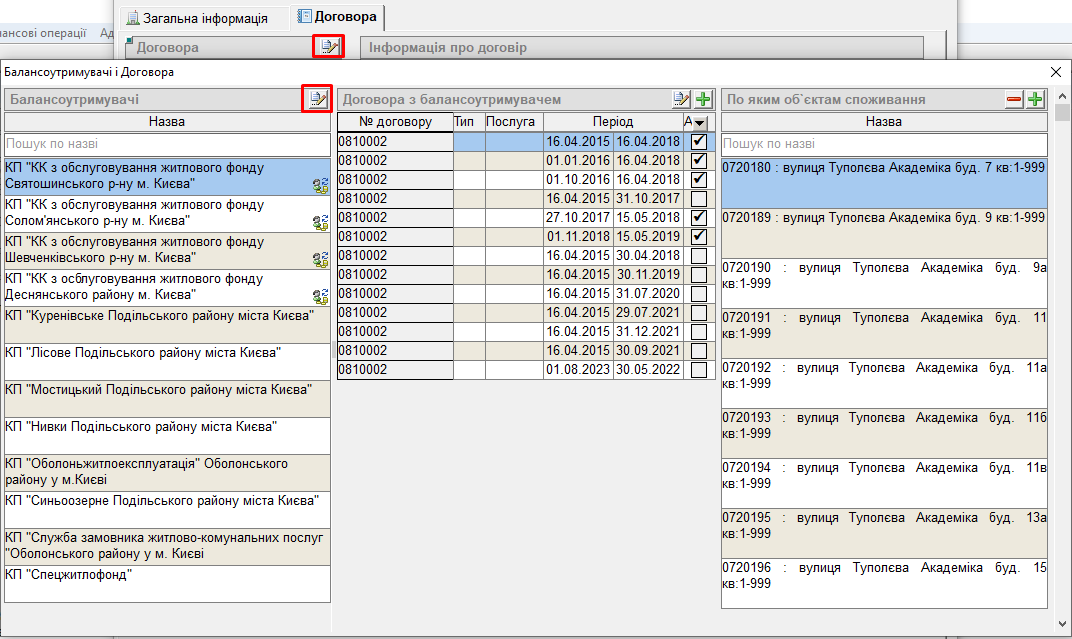Click № договору column header
Image resolution: width=1072 pixels, height=639 pixels.
394,122
